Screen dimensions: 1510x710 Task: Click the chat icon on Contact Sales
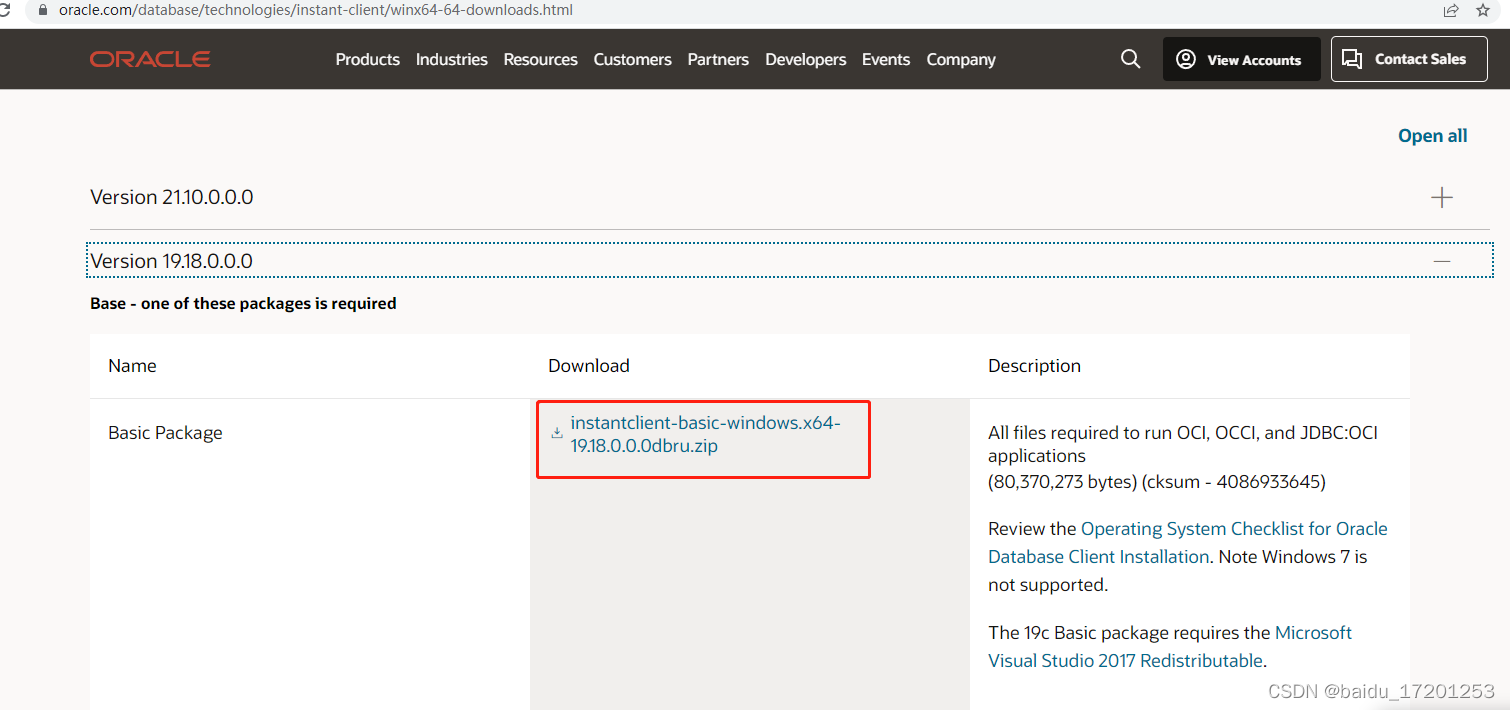(1352, 59)
